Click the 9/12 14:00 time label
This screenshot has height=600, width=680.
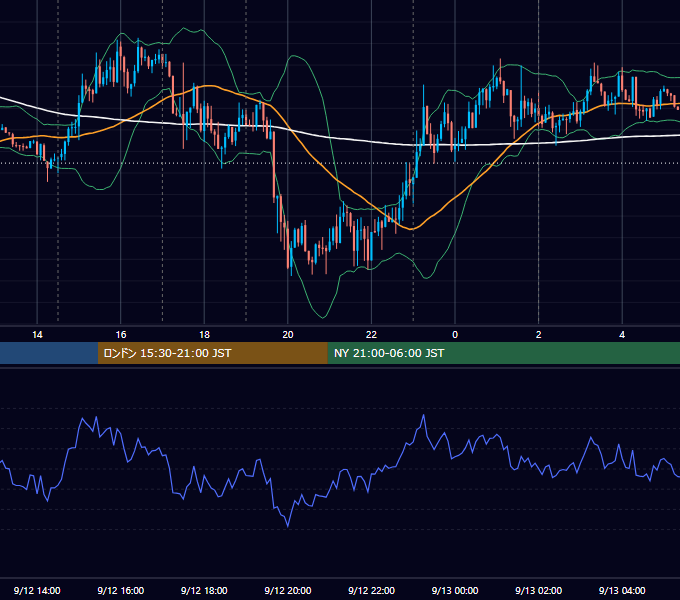(37, 590)
